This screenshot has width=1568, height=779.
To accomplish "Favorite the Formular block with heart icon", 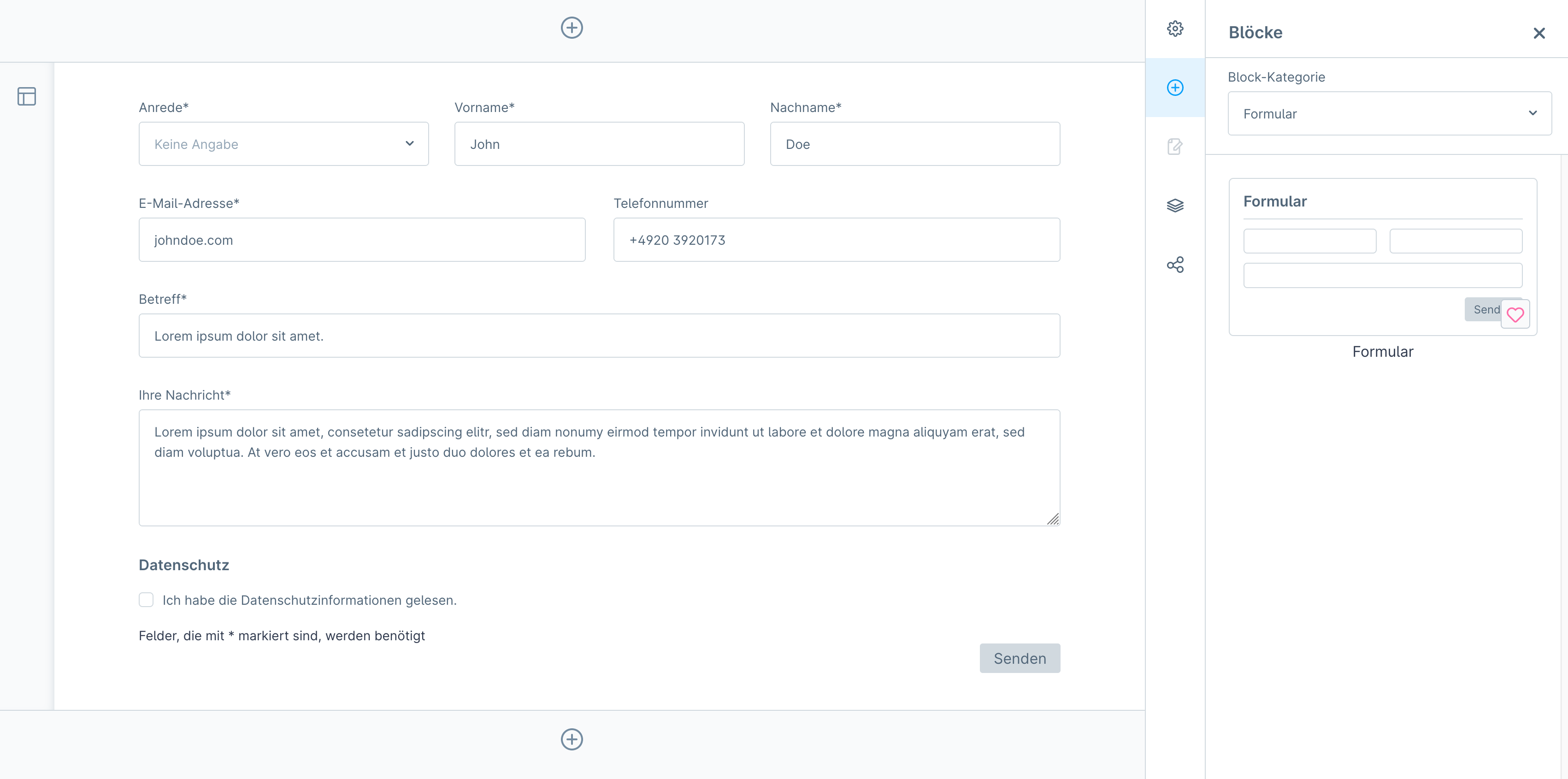I will click(1515, 315).
